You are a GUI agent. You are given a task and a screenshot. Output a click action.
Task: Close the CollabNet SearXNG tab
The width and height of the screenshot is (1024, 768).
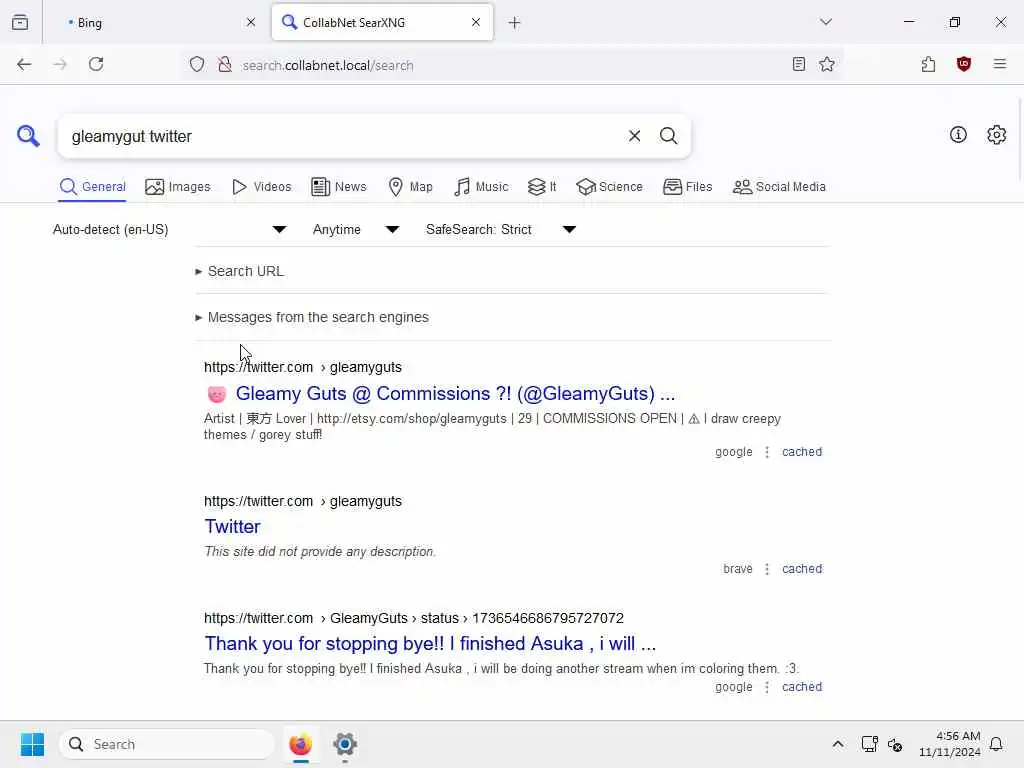click(x=475, y=22)
